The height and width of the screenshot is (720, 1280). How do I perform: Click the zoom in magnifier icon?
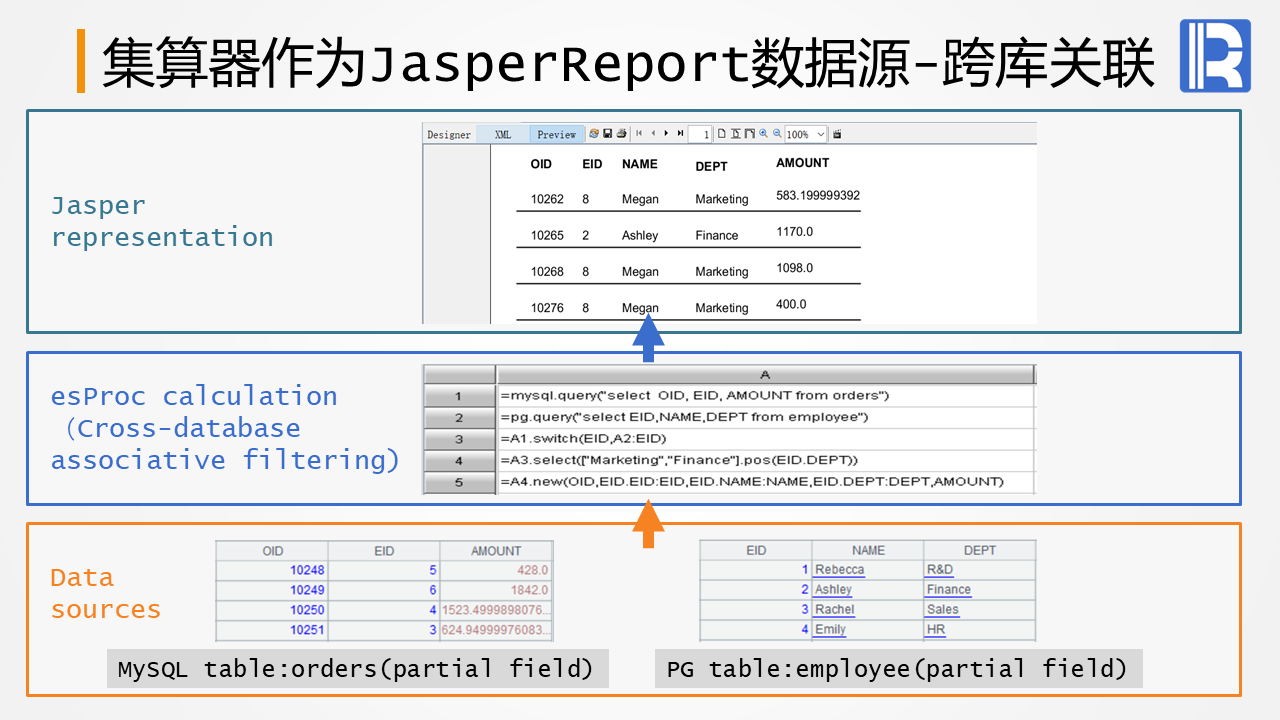click(x=763, y=134)
